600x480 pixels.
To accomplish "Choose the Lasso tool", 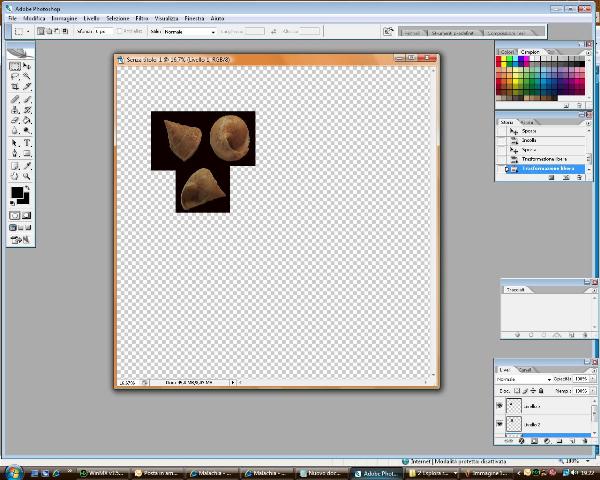I will click(x=15, y=77).
